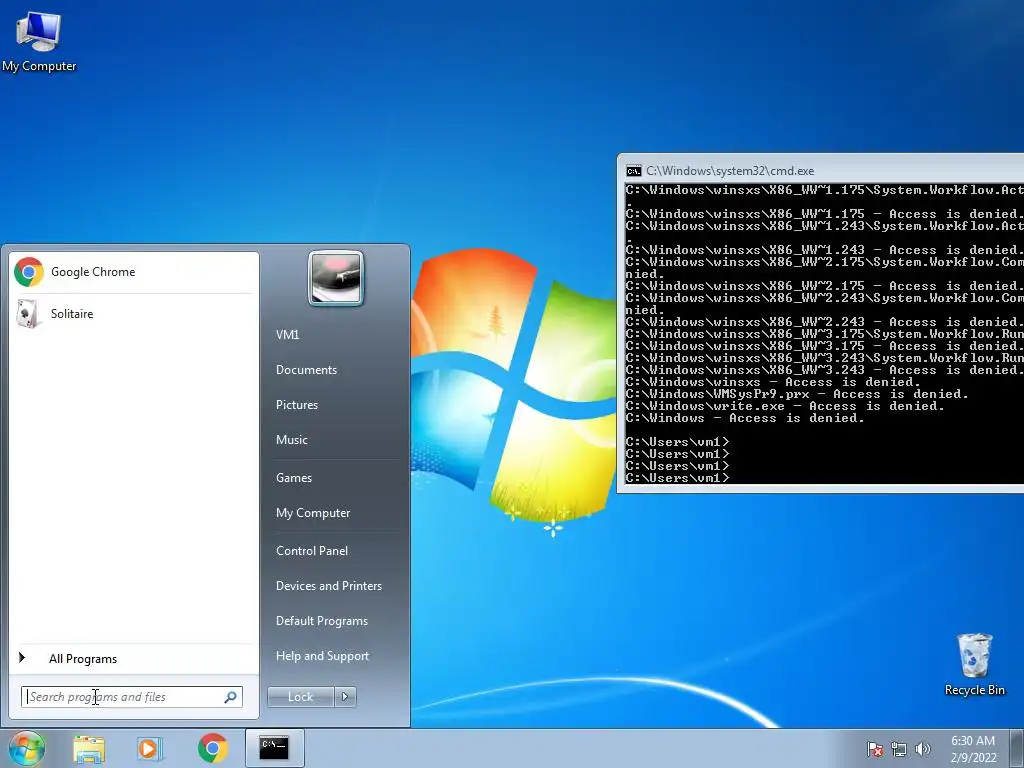The height and width of the screenshot is (768, 1024).
Task: Click the Start orb button
Action: [x=26, y=748]
